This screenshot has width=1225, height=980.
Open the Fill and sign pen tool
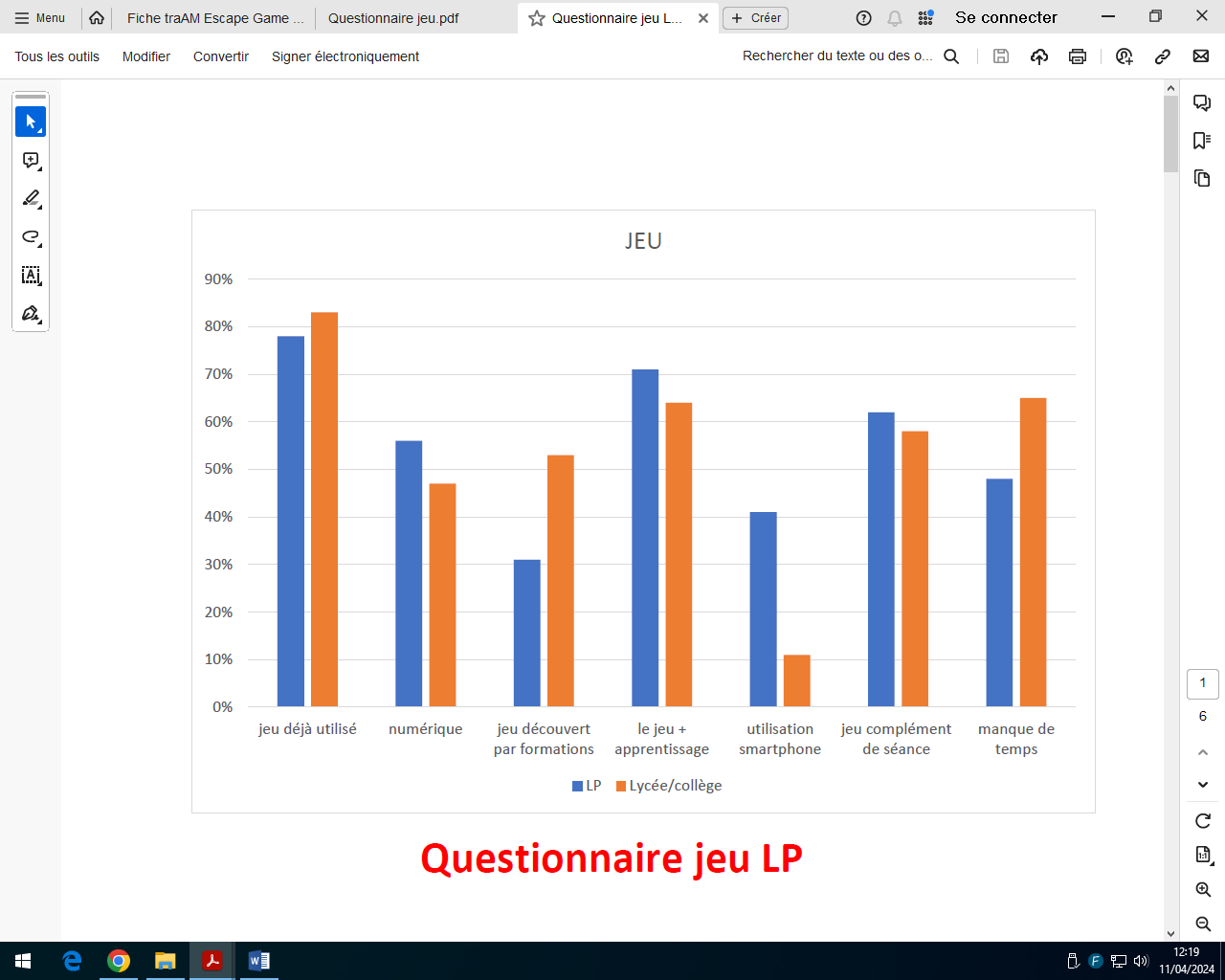point(31,313)
